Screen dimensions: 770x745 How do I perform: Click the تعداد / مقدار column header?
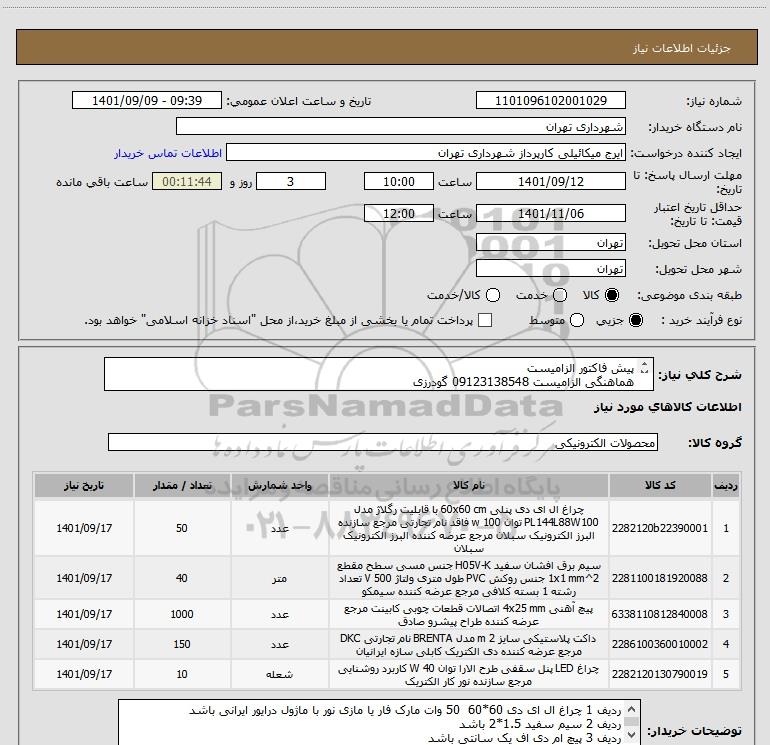coord(182,485)
